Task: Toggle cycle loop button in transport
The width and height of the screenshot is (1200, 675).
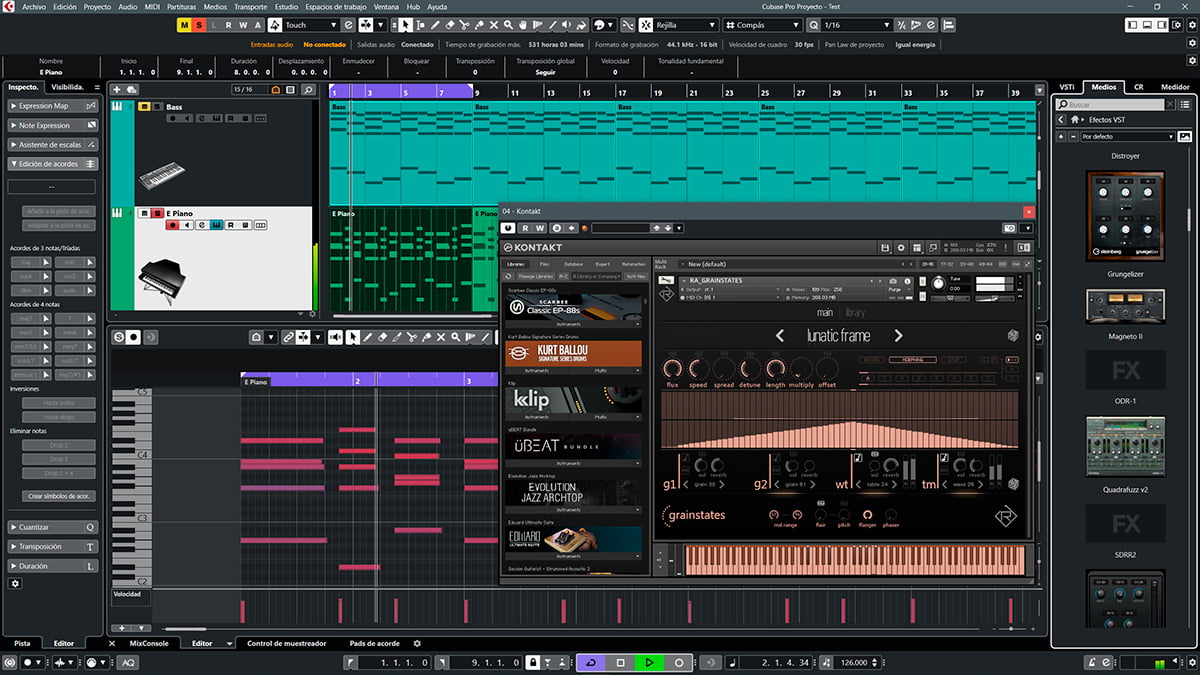Action: 590,662
